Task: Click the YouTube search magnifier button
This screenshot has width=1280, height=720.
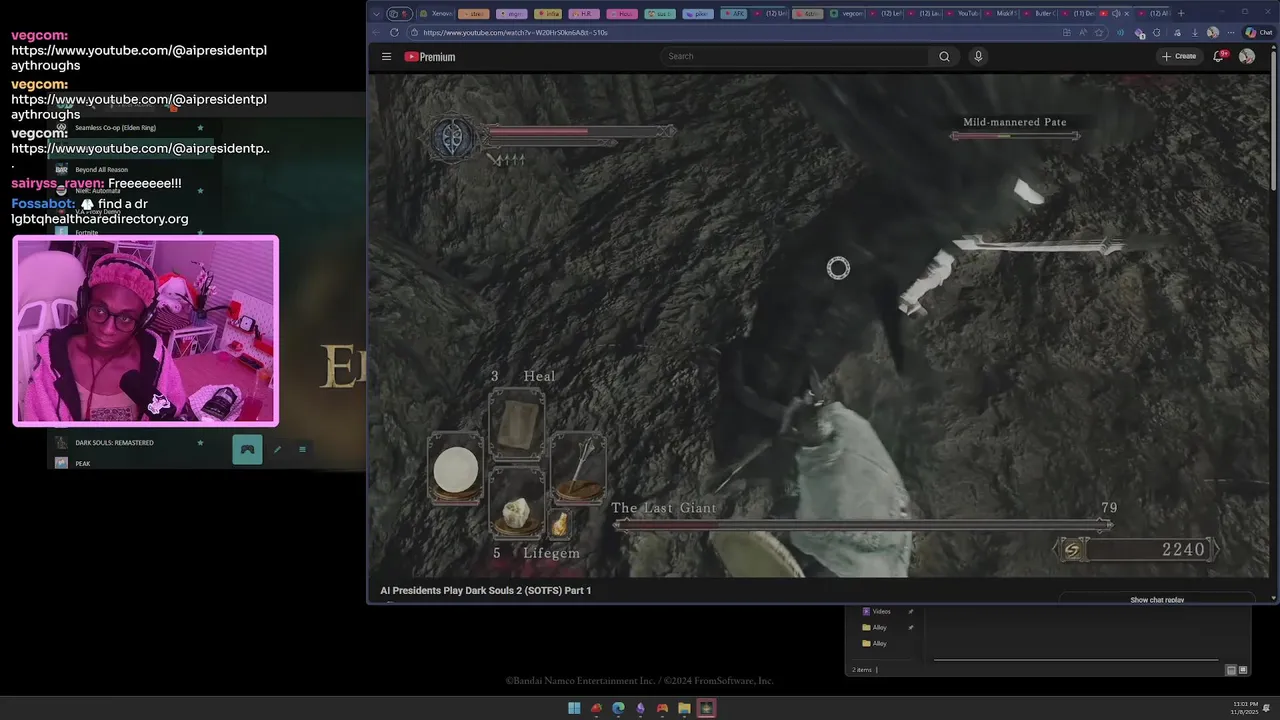Action: click(x=944, y=56)
